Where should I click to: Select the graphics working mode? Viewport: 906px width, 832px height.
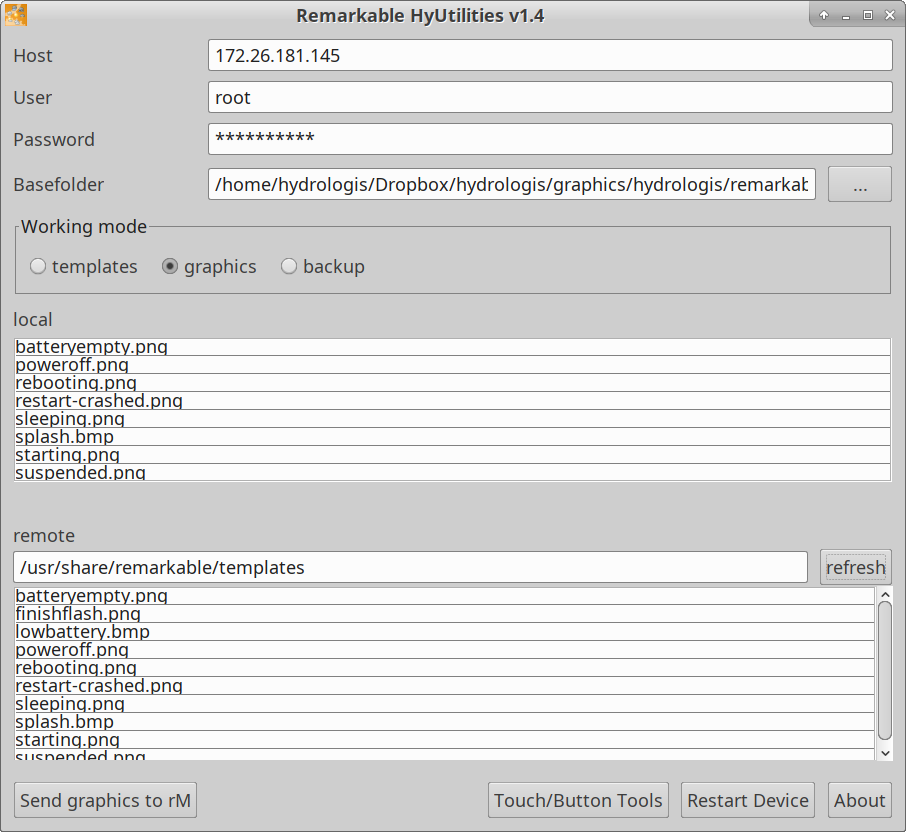pos(209,266)
